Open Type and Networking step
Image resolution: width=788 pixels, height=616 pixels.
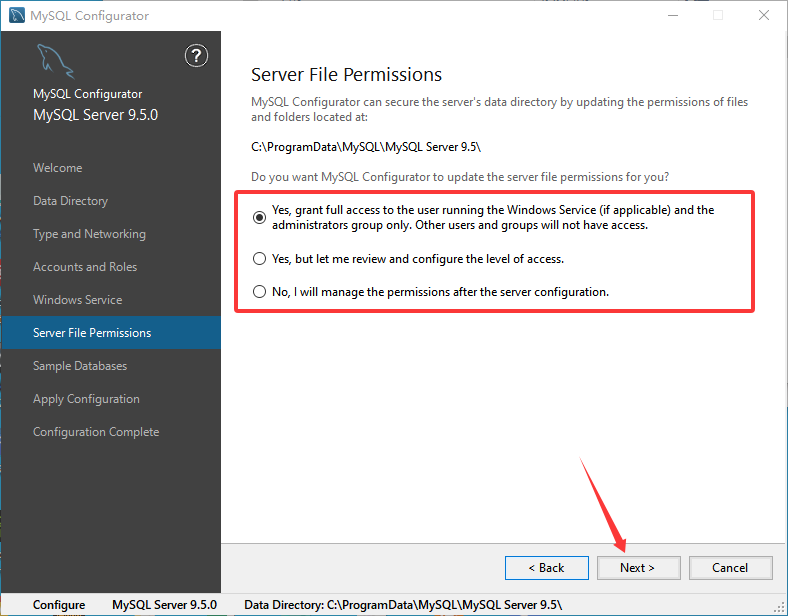click(x=89, y=234)
